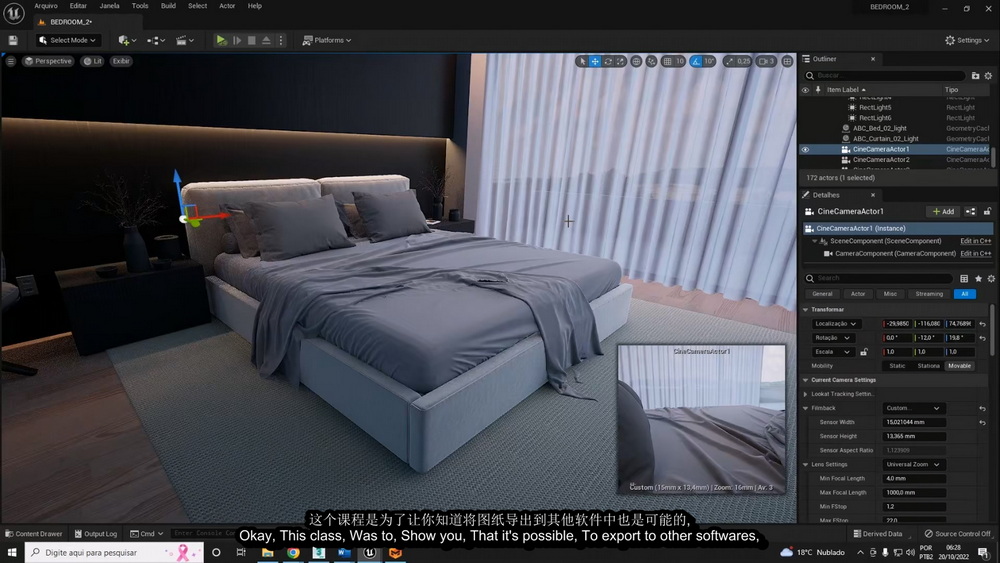Open the rotation snap value 10°
The width and height of the screenshot is (1000, 563).
pos(709,61)
